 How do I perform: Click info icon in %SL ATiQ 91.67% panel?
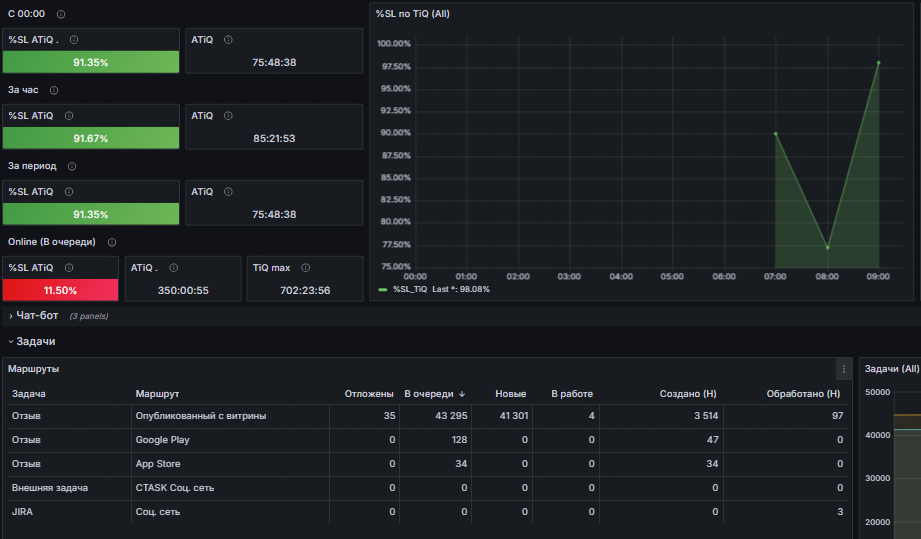69,116
